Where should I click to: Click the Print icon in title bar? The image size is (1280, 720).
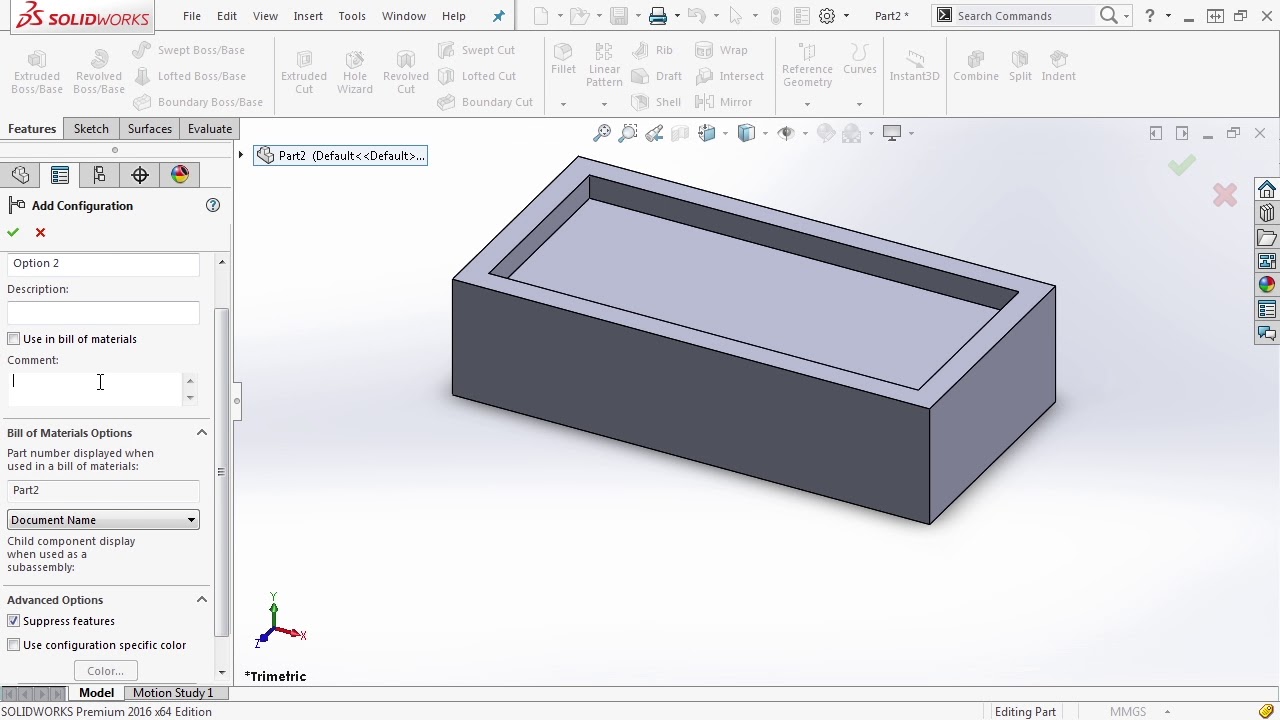click(x=657, y=16)
